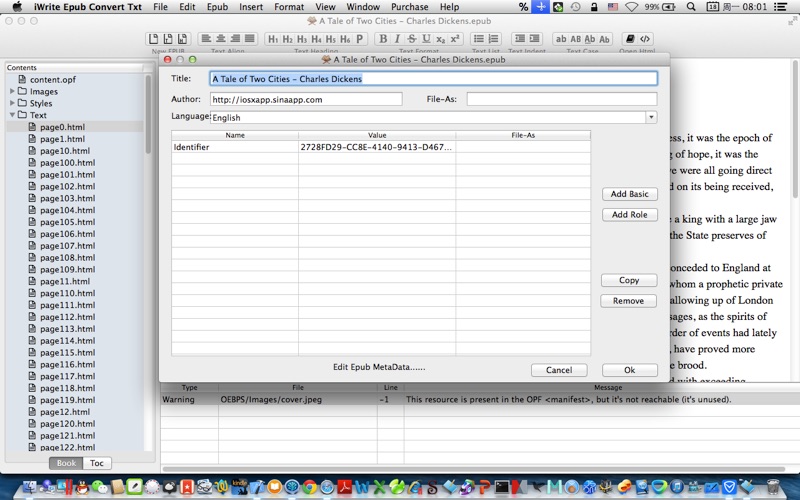The image size is (800, 500).
Task: Click the Title input field
Action: coord(434,79)
